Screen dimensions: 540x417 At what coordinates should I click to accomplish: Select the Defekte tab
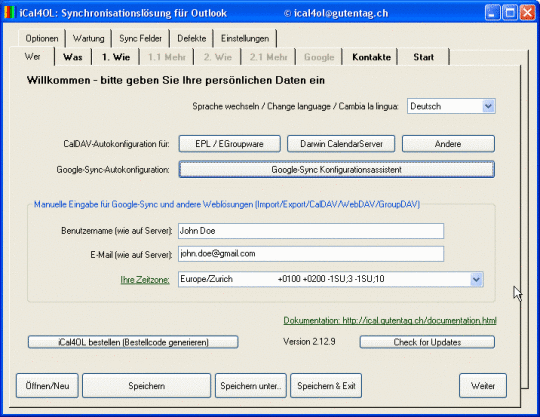[191, 39]
